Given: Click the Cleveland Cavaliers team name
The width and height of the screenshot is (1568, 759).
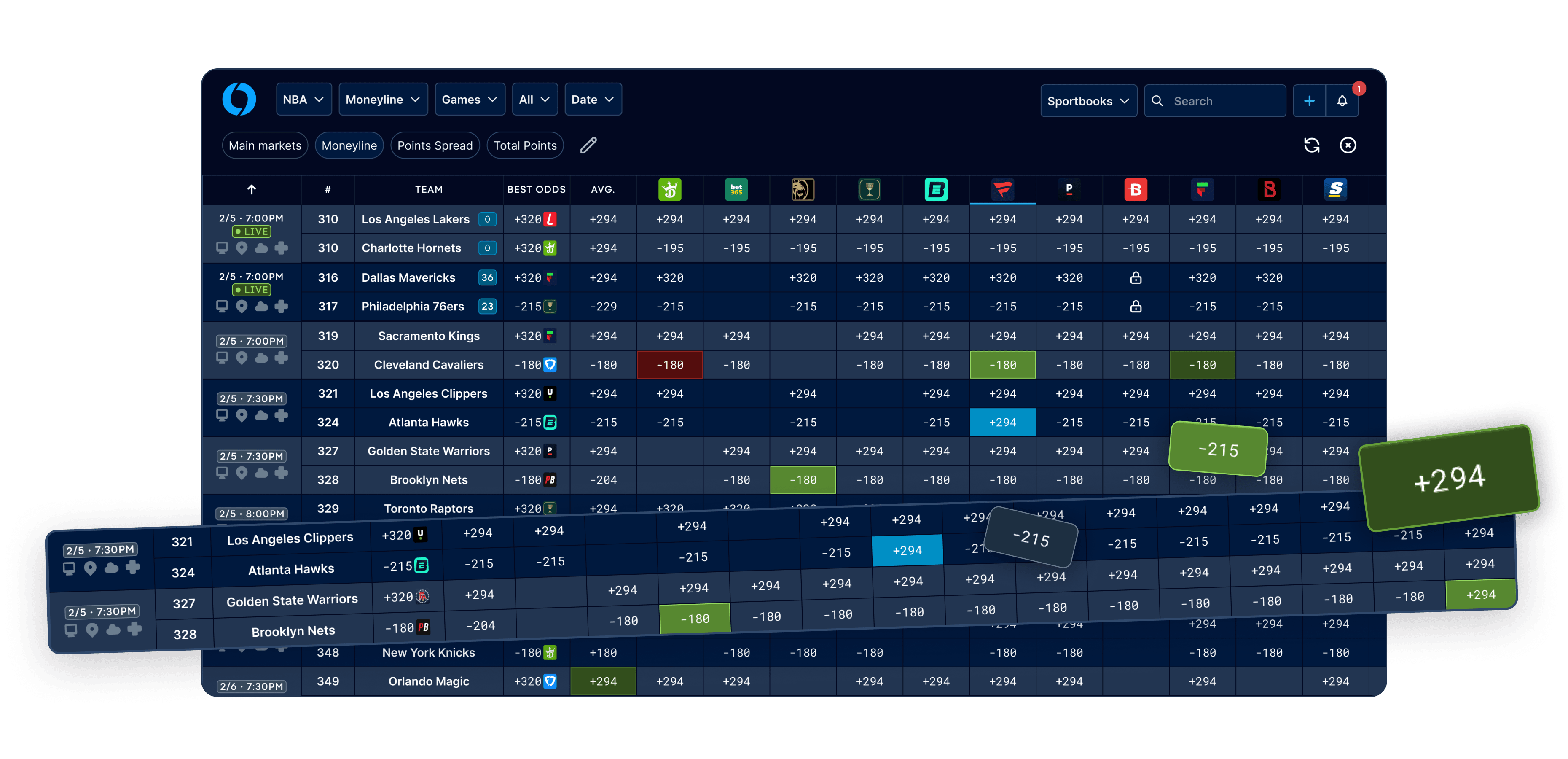Looking at the screenshot, I should (429, 365).
